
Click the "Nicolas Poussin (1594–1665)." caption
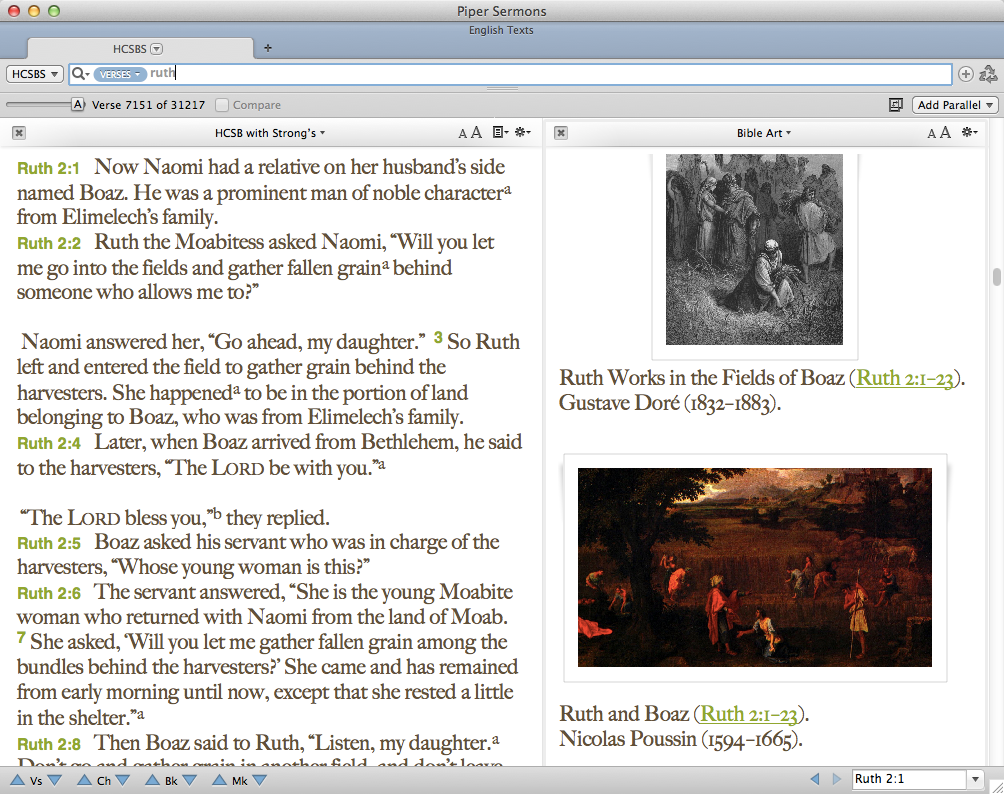point(681,739)
